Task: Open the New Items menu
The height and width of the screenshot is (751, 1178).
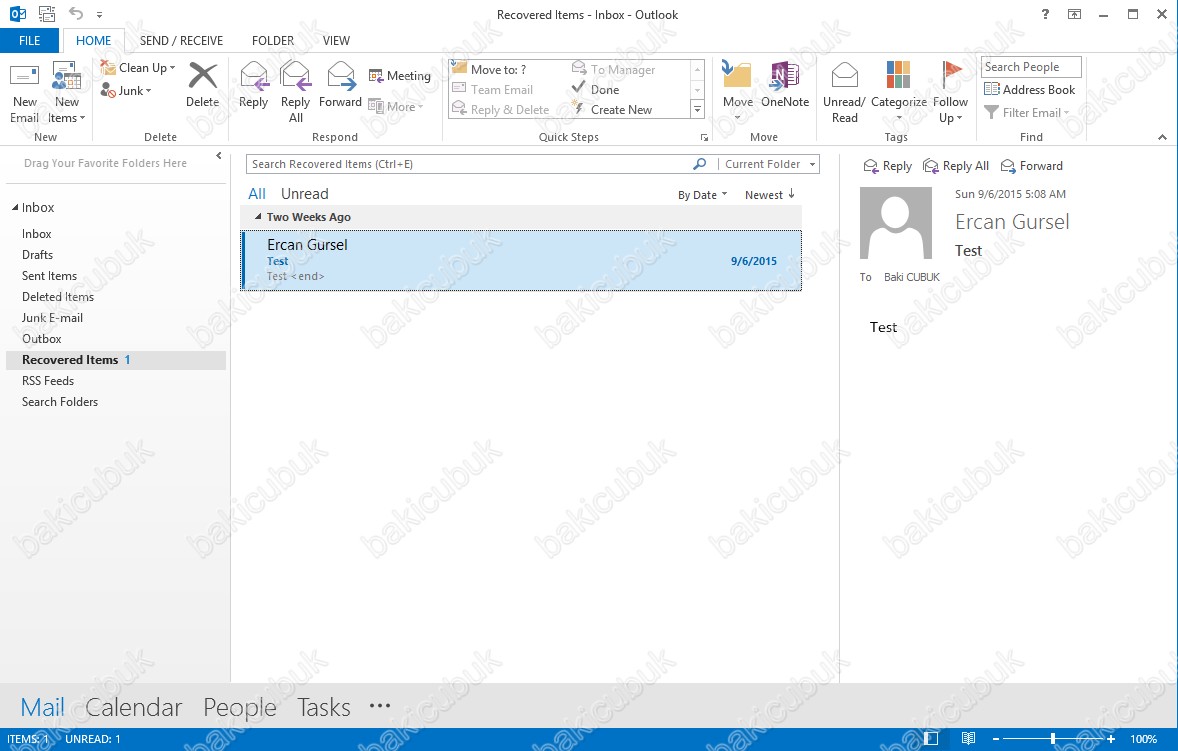Action: coord(66,94)
